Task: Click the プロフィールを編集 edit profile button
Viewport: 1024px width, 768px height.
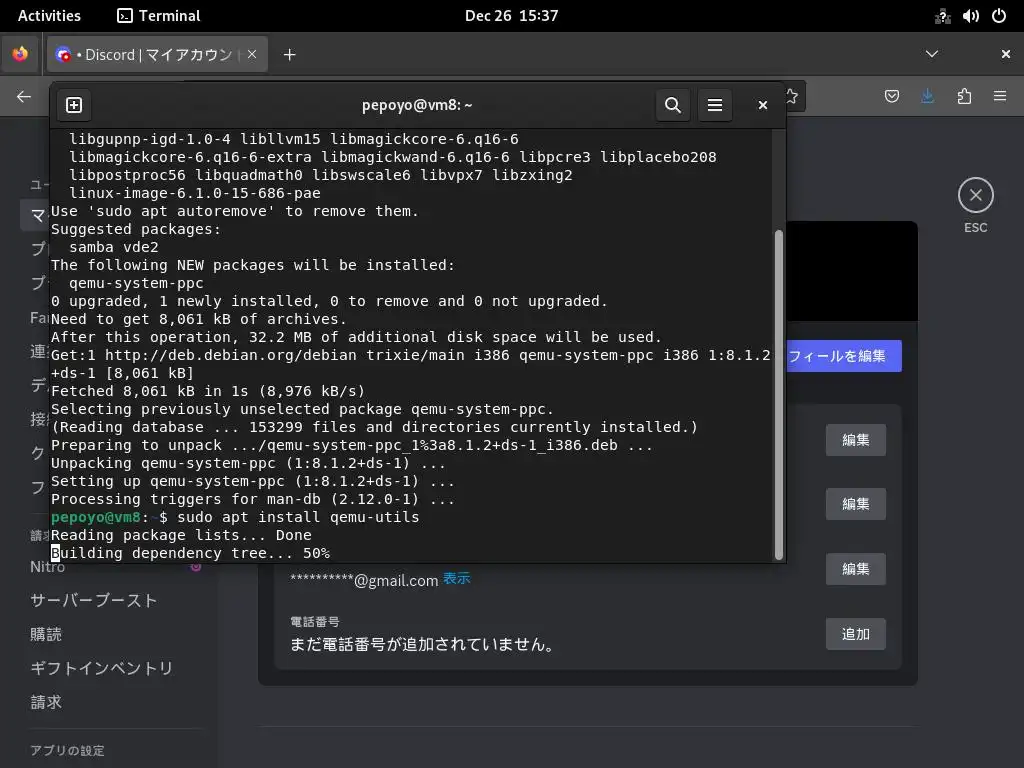Action: pos(843,356)
